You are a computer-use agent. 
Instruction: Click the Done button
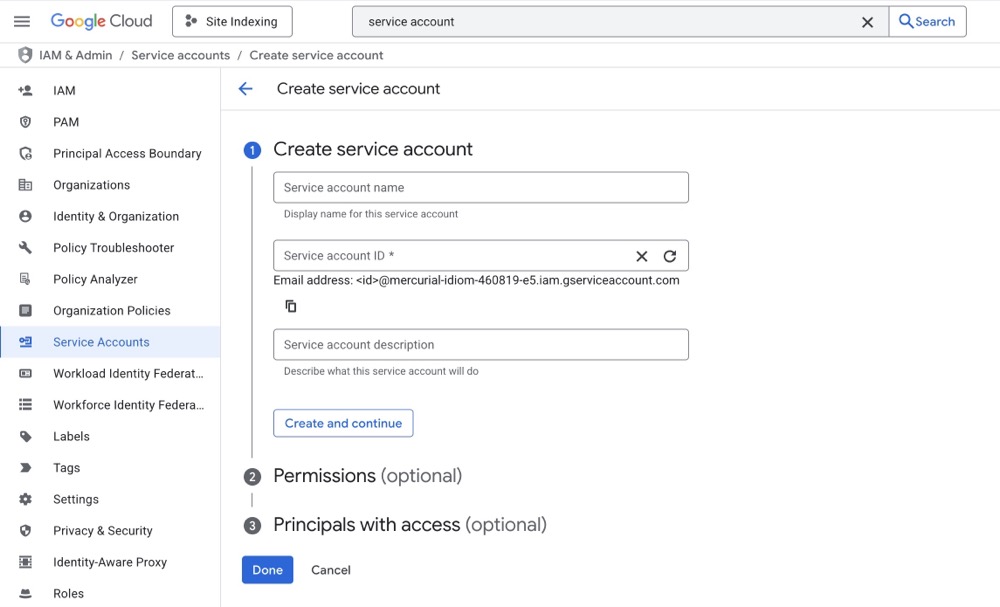(267, 570)
